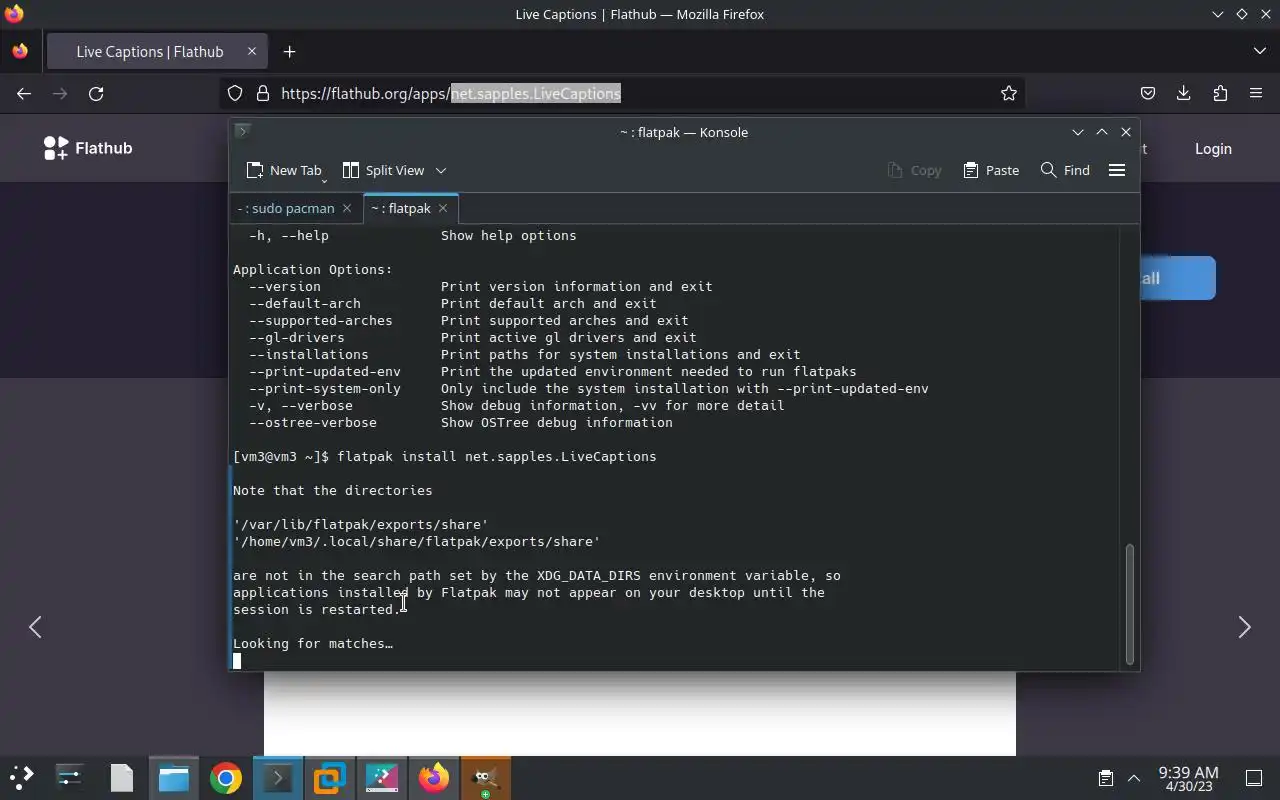Viewport: 1280px width, 800px height.
Task: Click the Split View button
Action: pyautogui.click(x=384, y=170)
